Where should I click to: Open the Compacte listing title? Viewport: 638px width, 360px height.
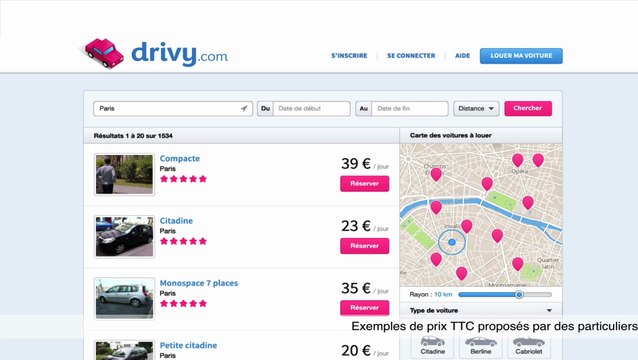[180, 159]
